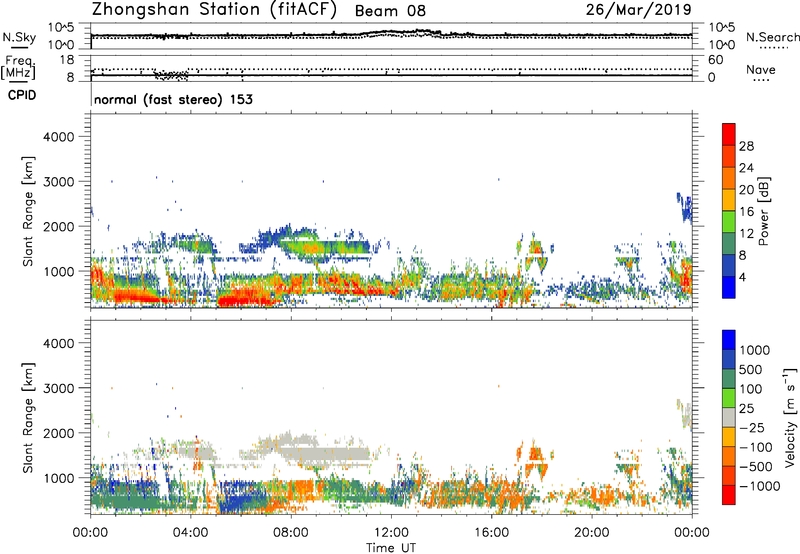
Task: Select the 12:00 time tick label
Action: coord(391,533)
